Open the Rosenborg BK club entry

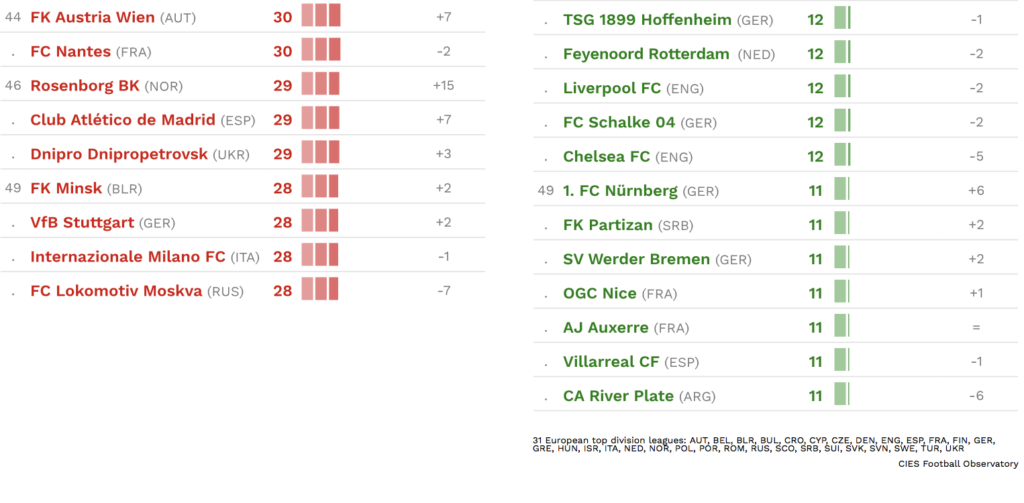coord(85,86)
